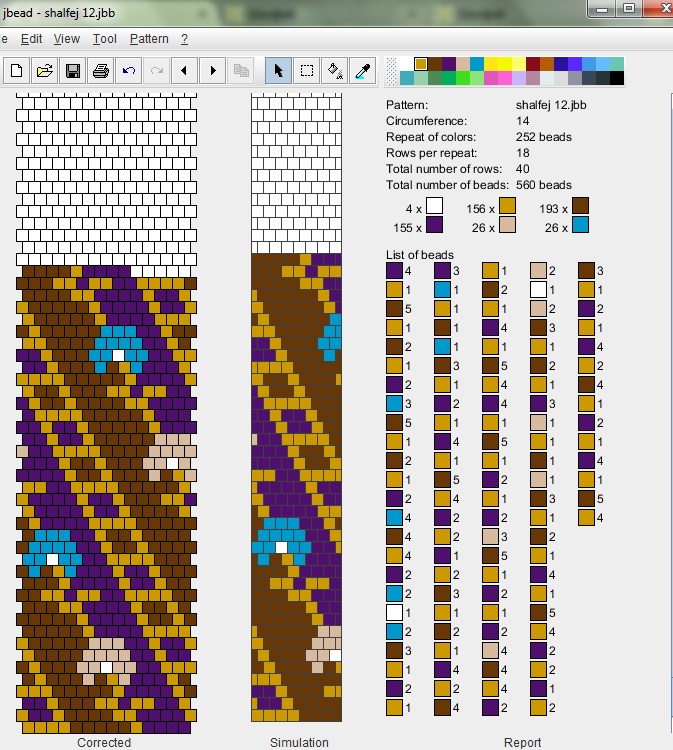
Task: Undo the last action
Action: (128, 70)
